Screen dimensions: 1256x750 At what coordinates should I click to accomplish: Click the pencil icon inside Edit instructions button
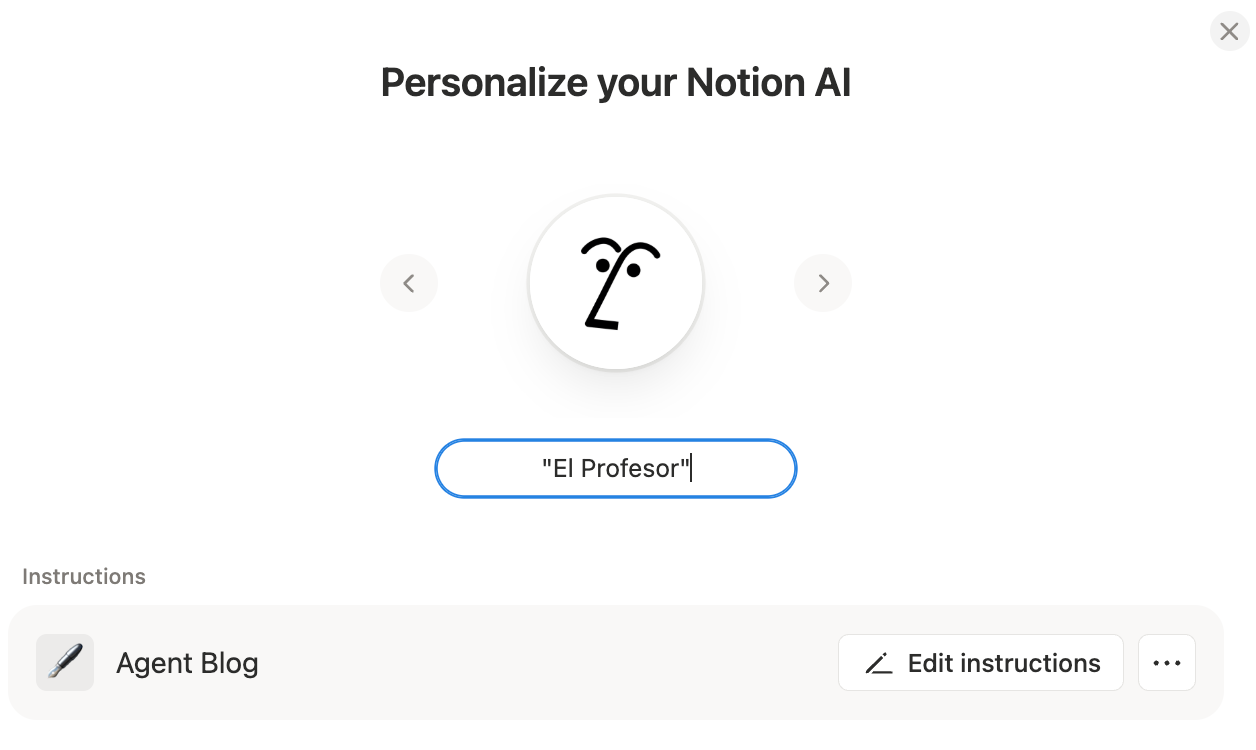pos(878,662)
